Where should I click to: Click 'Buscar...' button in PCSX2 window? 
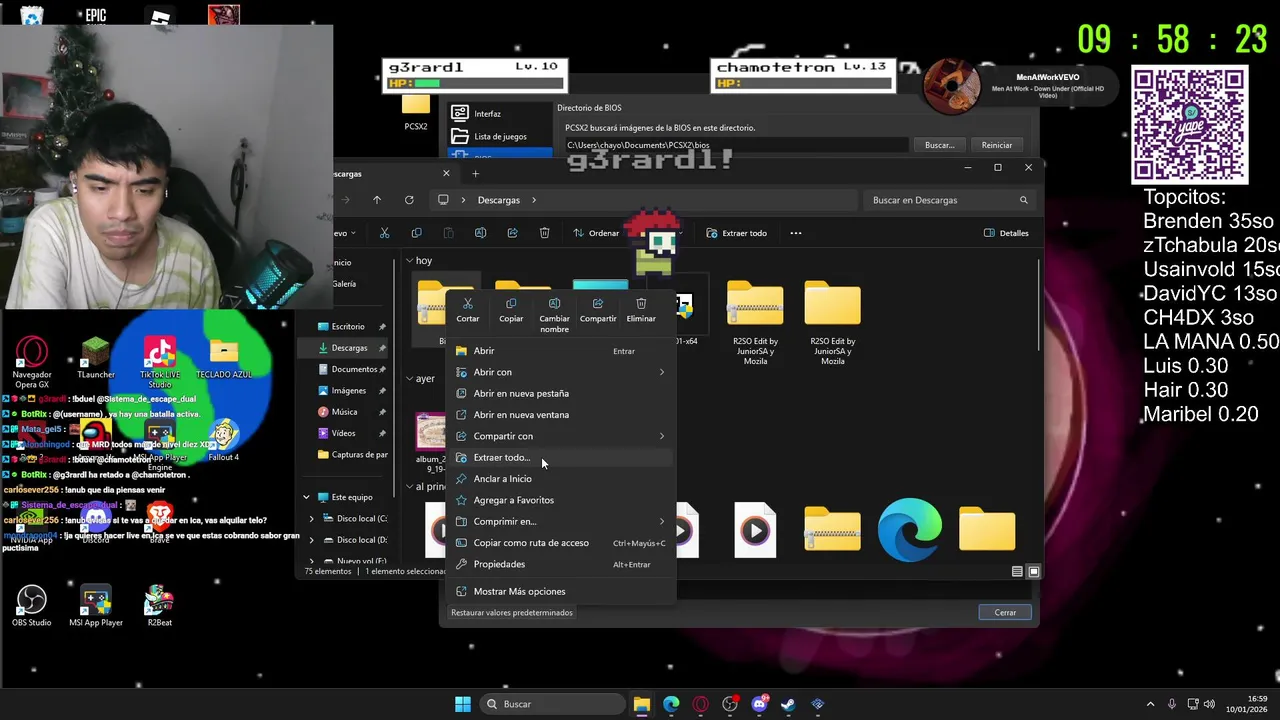(x=939, y=145)
